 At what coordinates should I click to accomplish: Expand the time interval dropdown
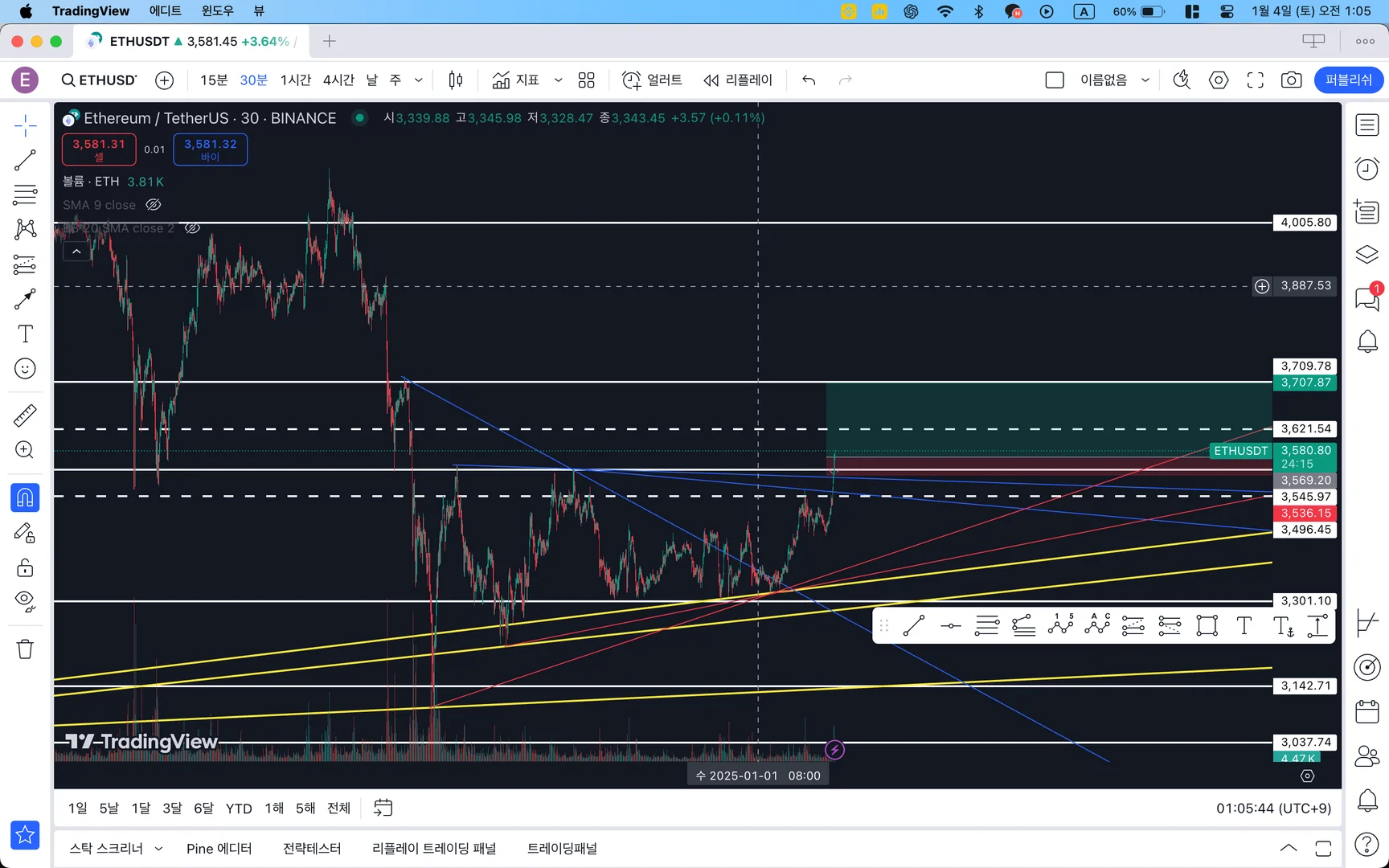[x=418, y=80]
